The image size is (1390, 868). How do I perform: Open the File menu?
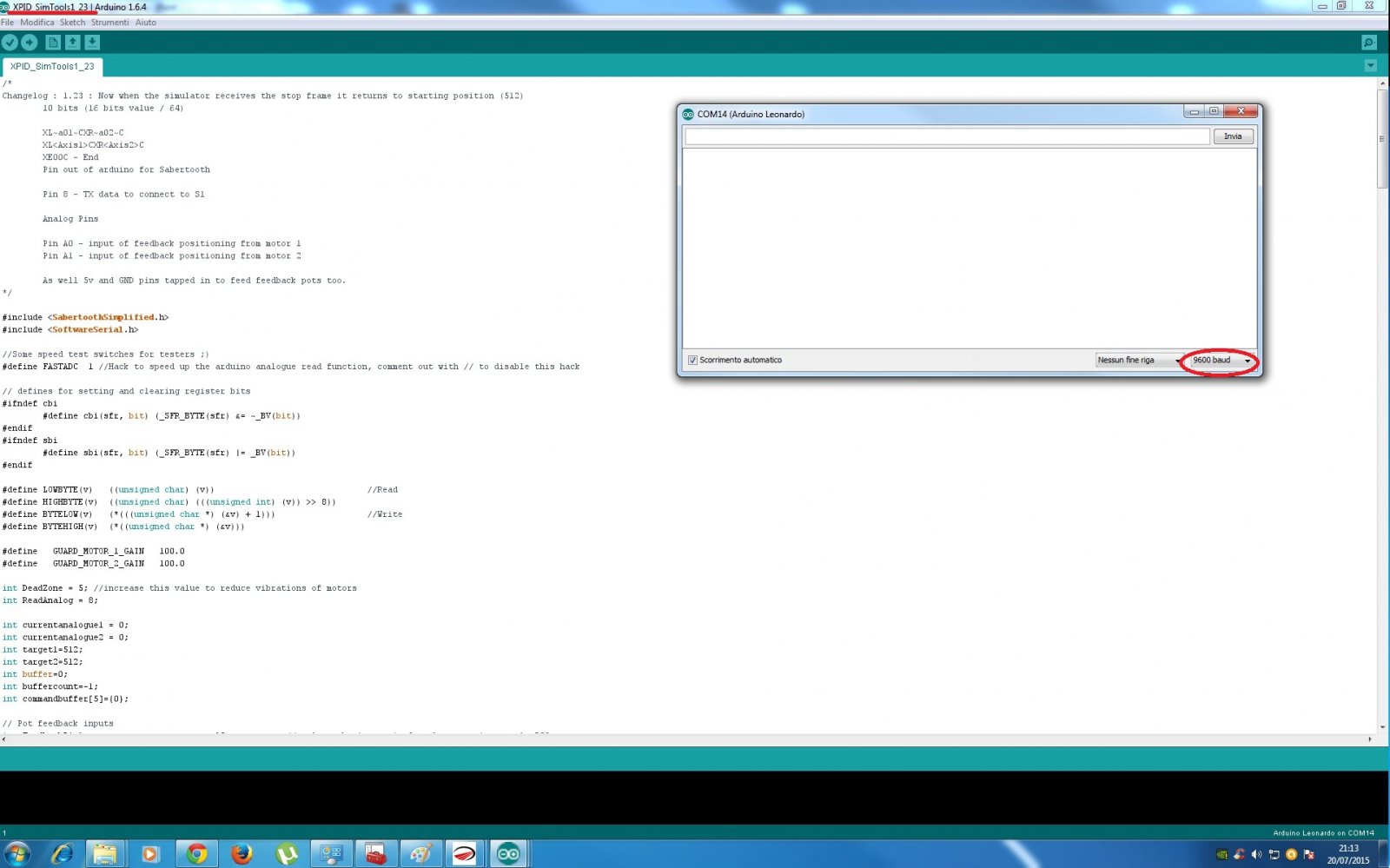7,23
